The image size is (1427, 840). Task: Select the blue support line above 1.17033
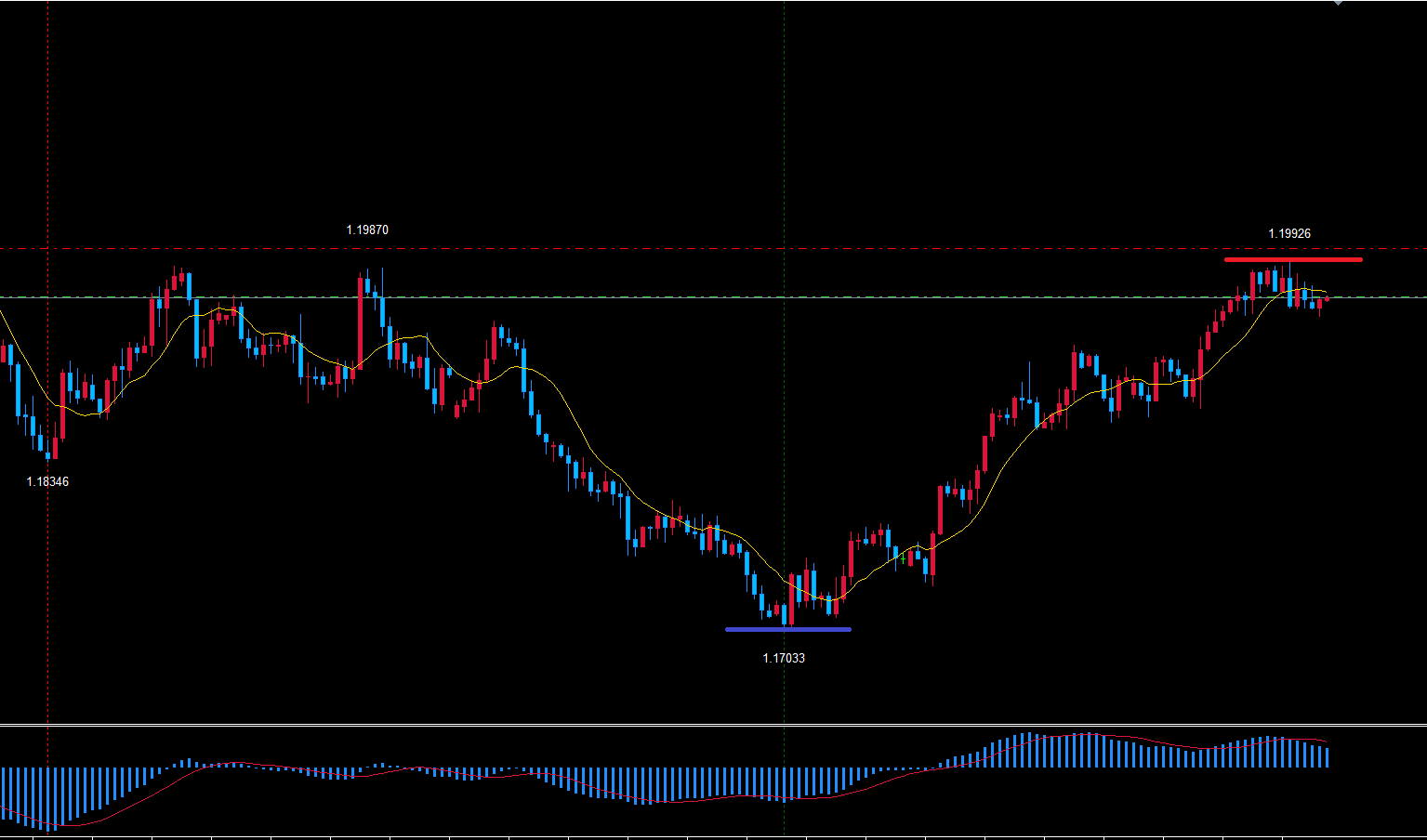click(787, 629)
